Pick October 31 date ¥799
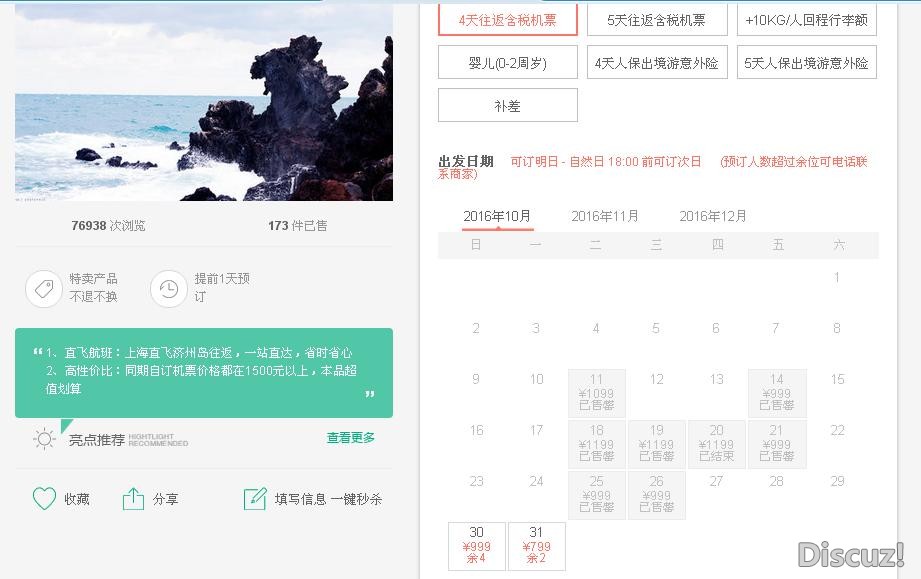 pos(536,546)
